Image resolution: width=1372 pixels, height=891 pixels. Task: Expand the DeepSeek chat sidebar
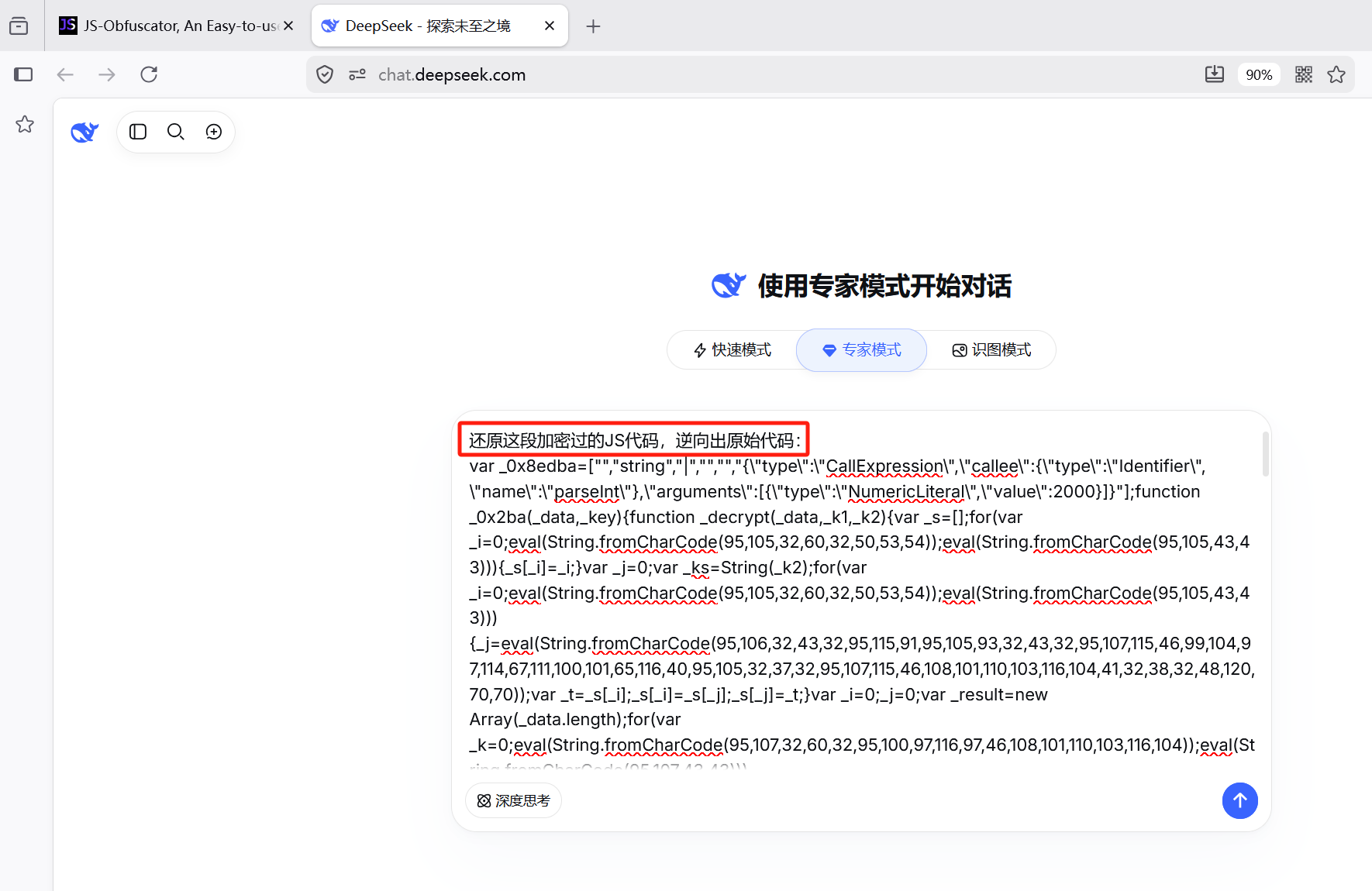coord(138,132)
